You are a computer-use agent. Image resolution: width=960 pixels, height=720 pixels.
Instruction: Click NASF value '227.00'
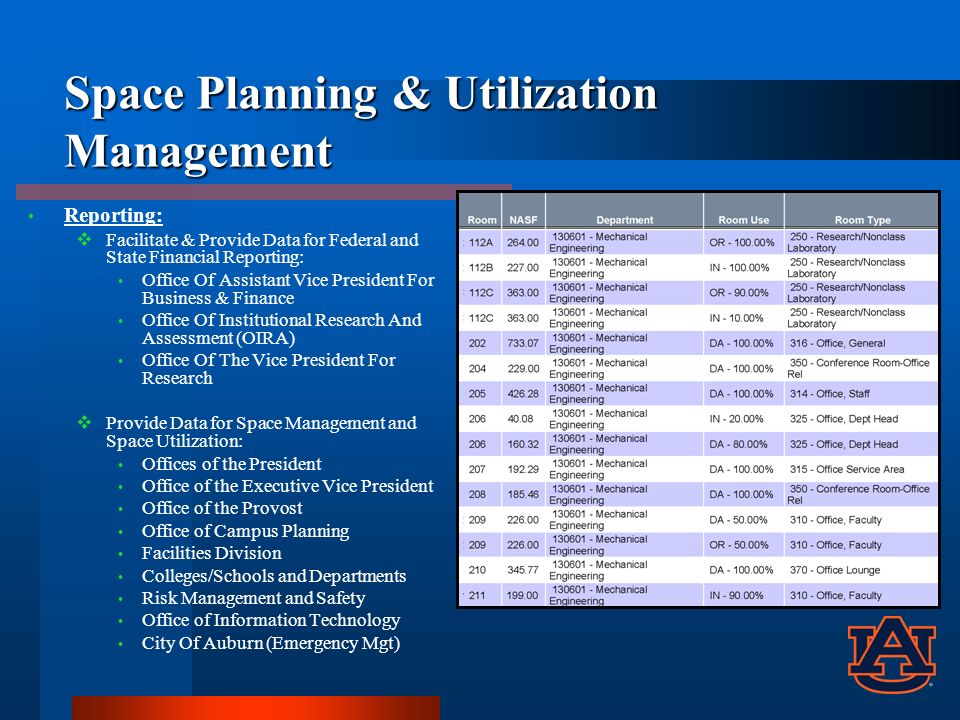coord(523,268)
